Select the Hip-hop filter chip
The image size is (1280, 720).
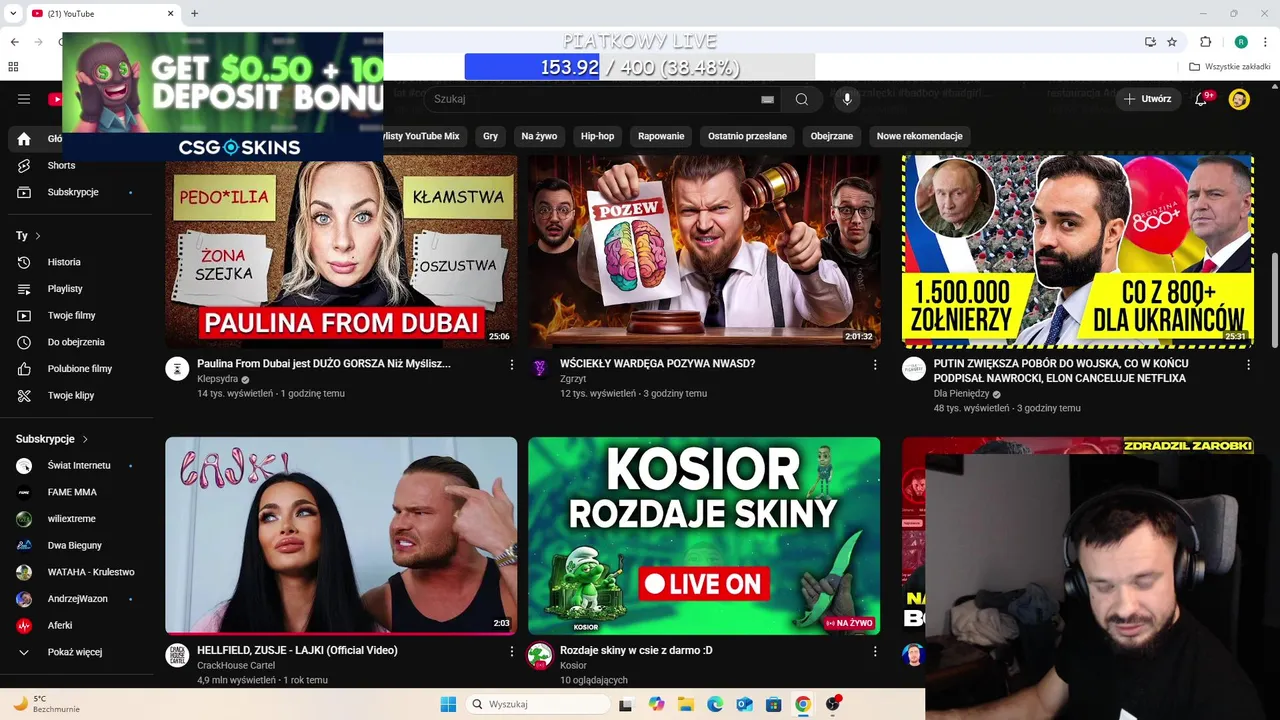tap(598, 136)
